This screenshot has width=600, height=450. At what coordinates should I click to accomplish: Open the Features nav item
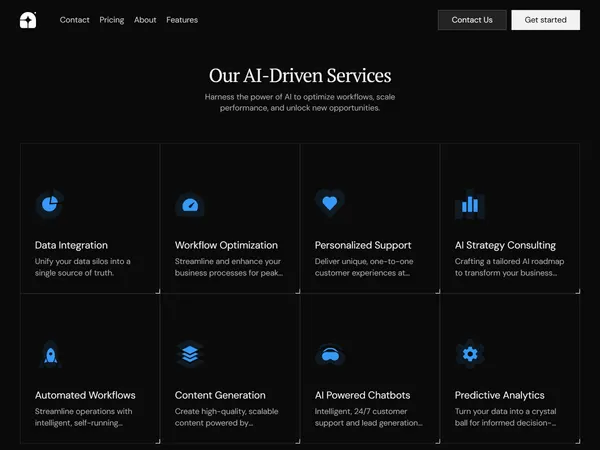pyautogui.click(x=182, y=20)
